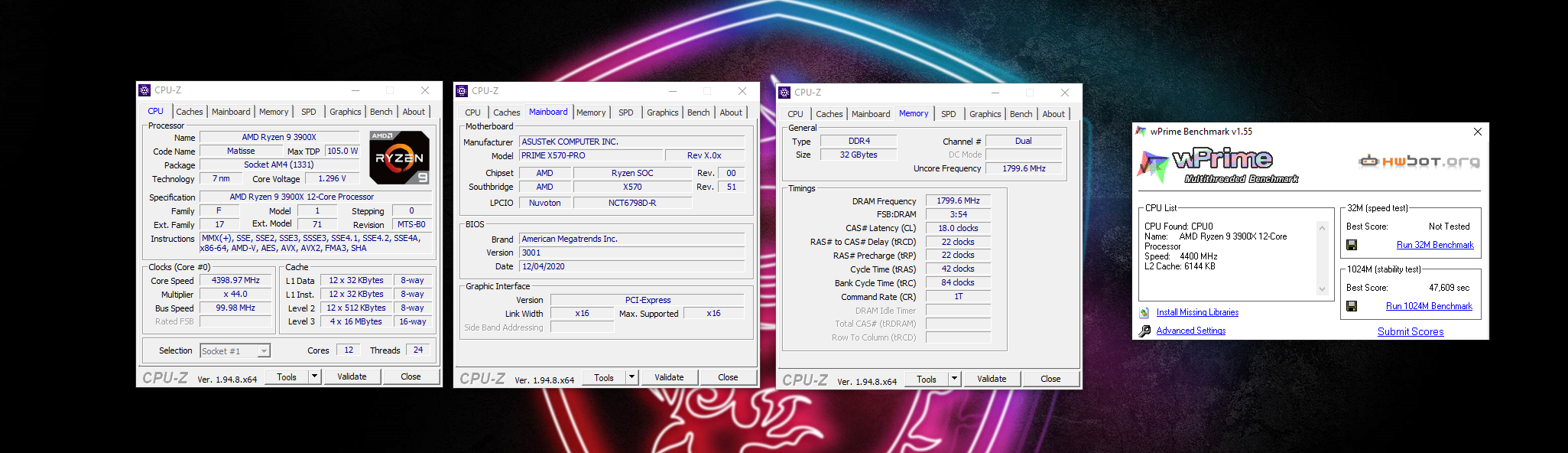Click the memory Type field DDR4
Screen dimensions: 1568x453
pos(859,141)
